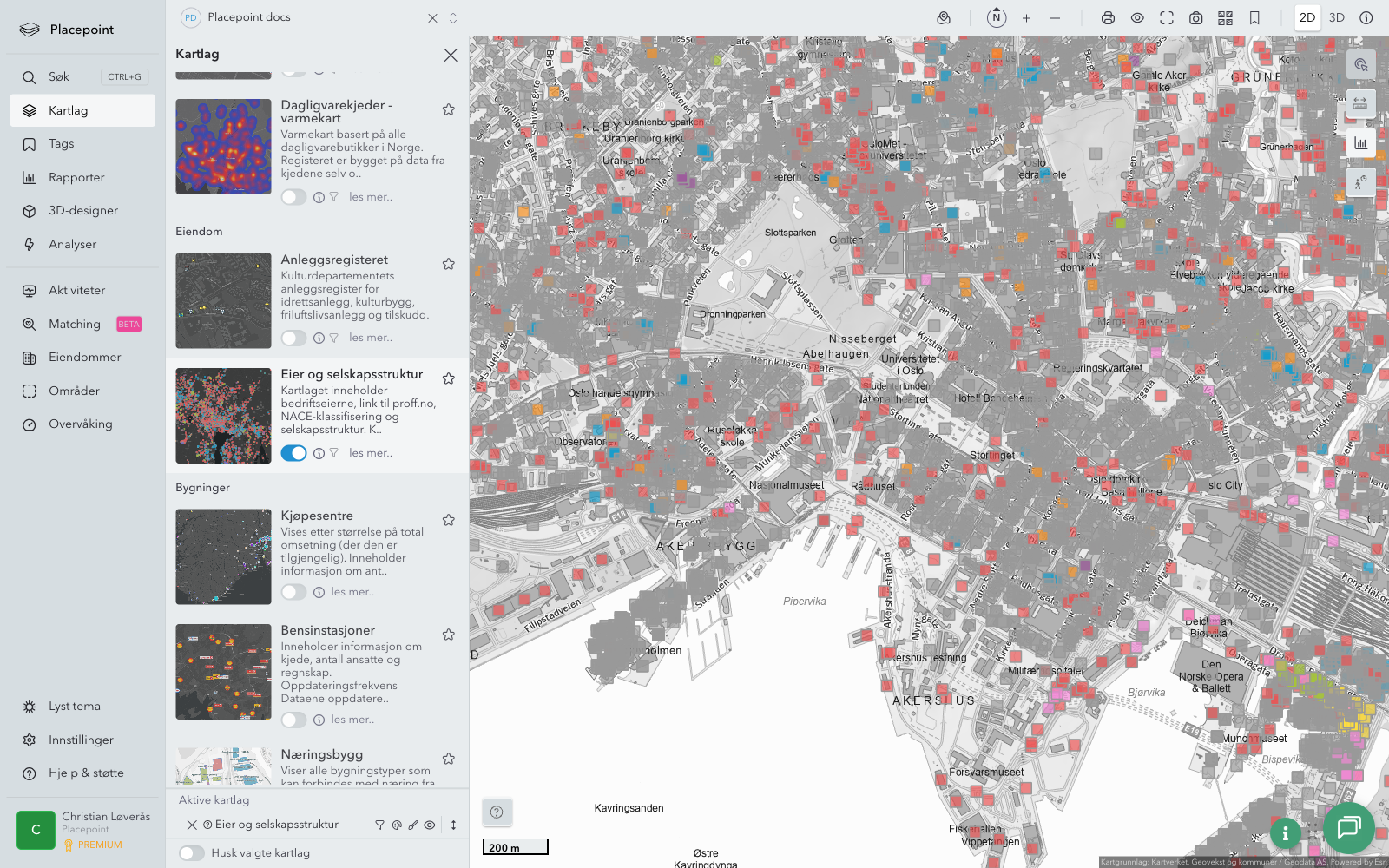This screenshot has height=868, width=1389.
Task: Open the bar chart statistics tool
Action: (1360, 143)
